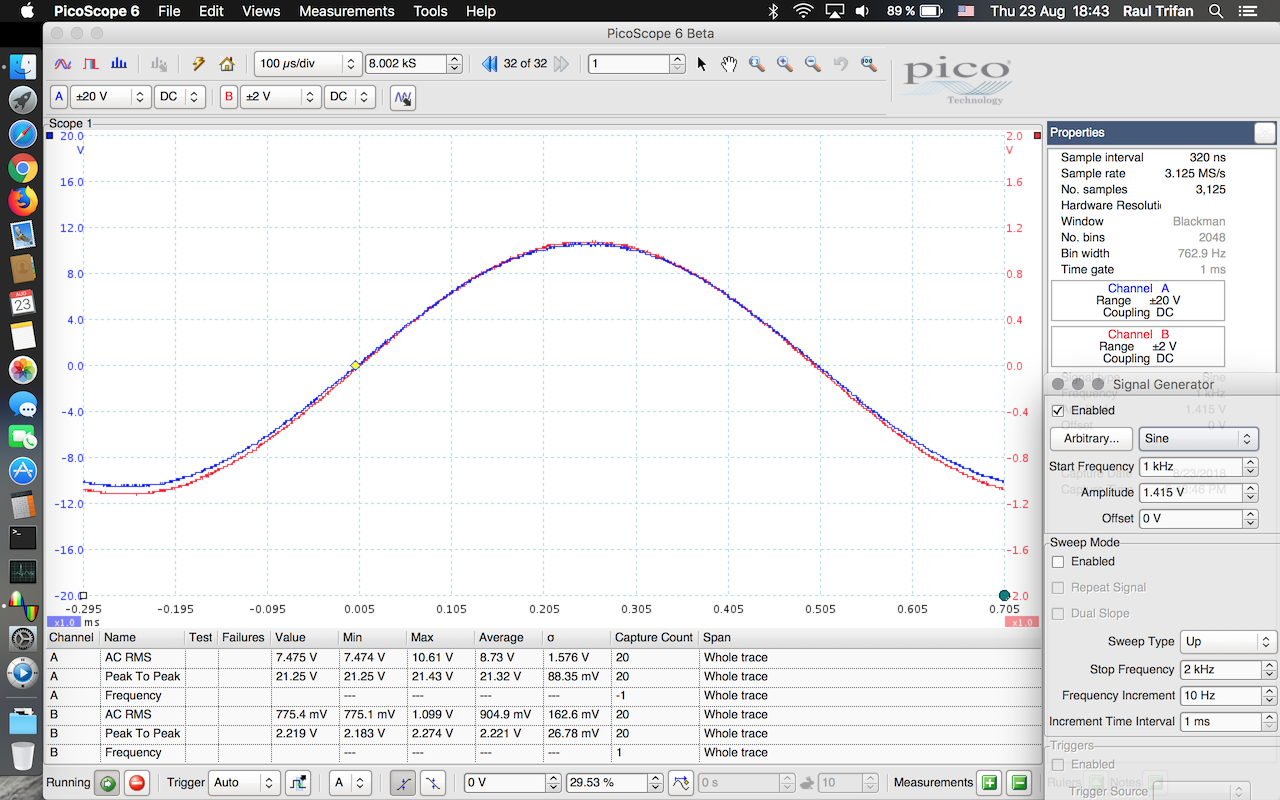Click the yellow trigger marker diamond

click(x=355, y=365)
